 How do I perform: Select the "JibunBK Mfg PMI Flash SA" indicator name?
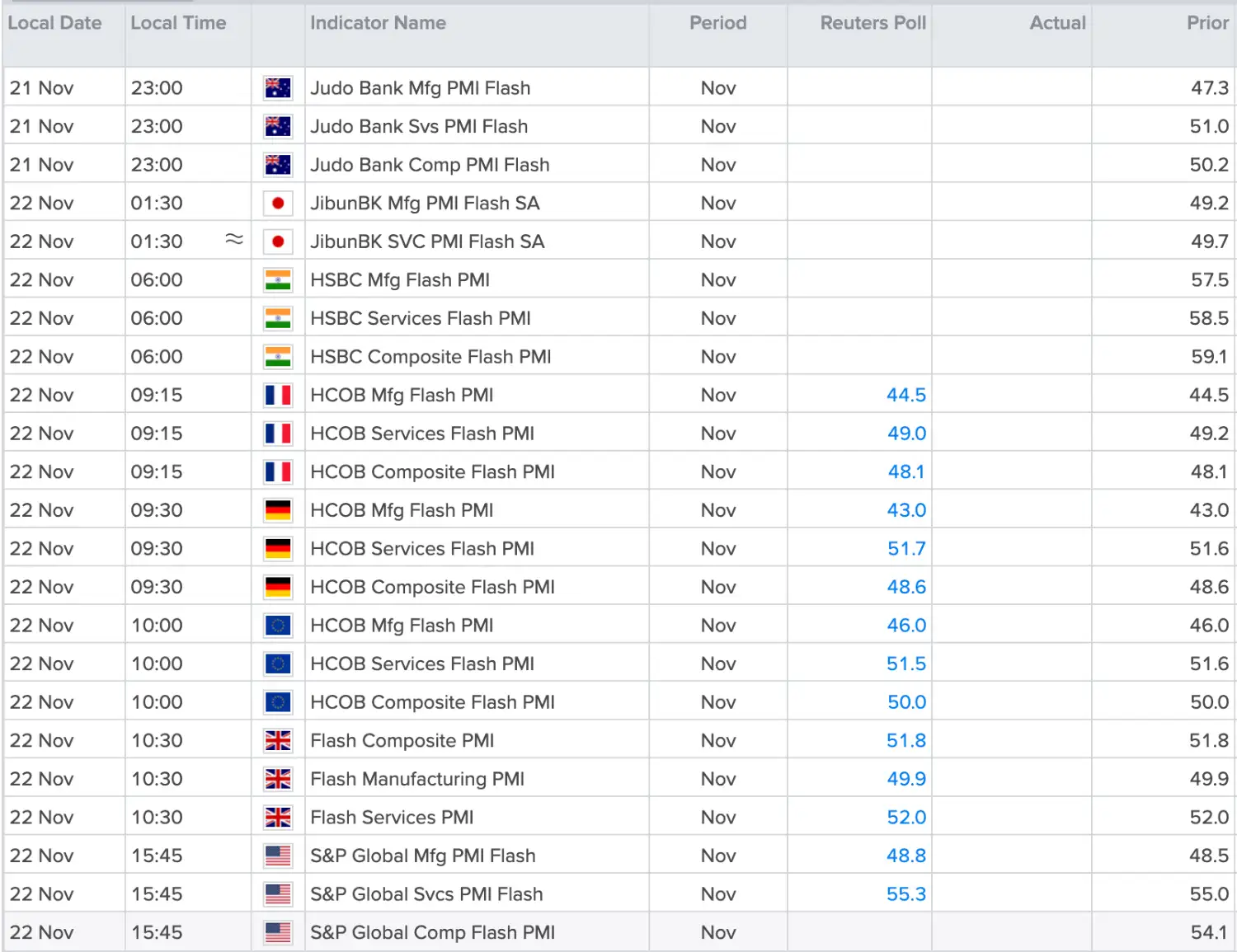point(425,204)
